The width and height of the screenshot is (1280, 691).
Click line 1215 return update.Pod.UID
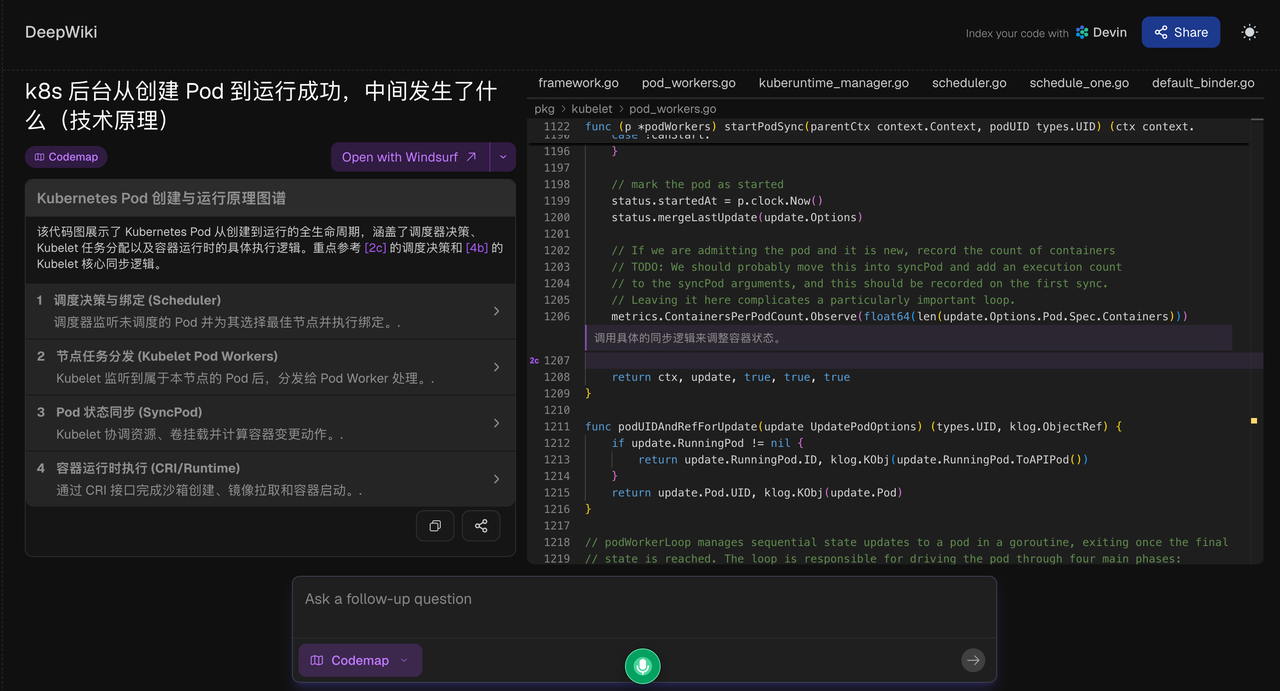[x=757, y=492]
